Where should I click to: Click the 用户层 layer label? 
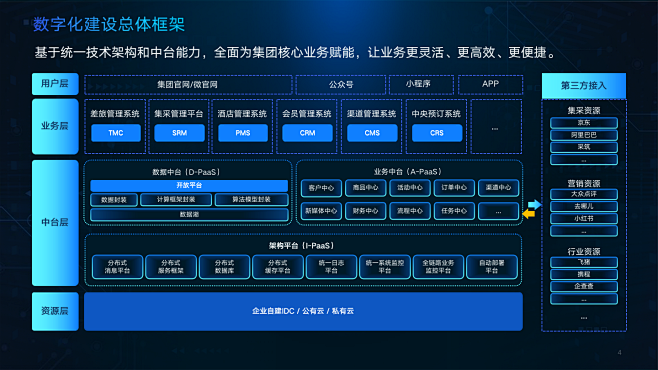[55, 84]
